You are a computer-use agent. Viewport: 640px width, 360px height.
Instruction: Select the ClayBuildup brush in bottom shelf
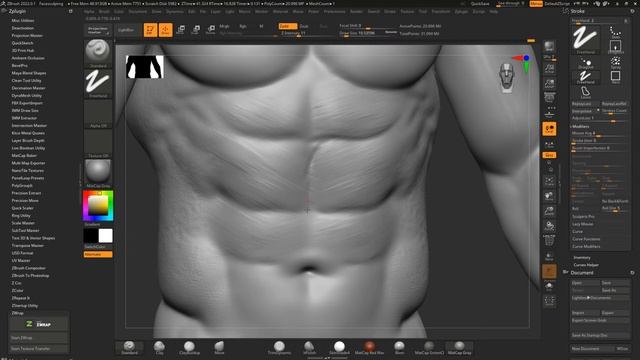click(x=189, y=348)
